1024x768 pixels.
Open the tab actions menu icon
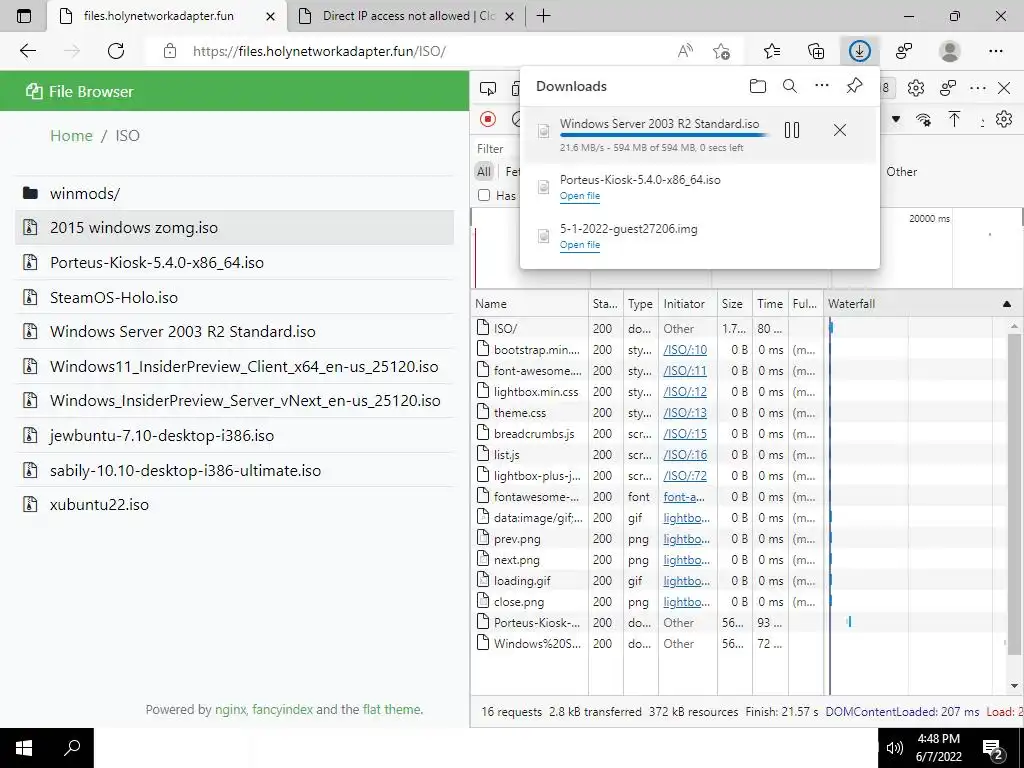point(24,16)
